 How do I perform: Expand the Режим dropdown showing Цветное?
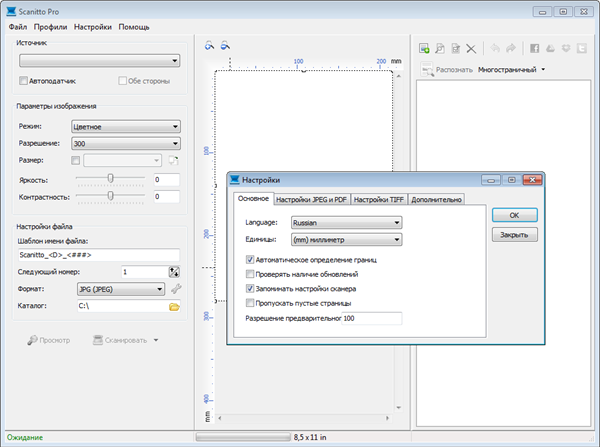pyautogui.click(x=125, y=127)
